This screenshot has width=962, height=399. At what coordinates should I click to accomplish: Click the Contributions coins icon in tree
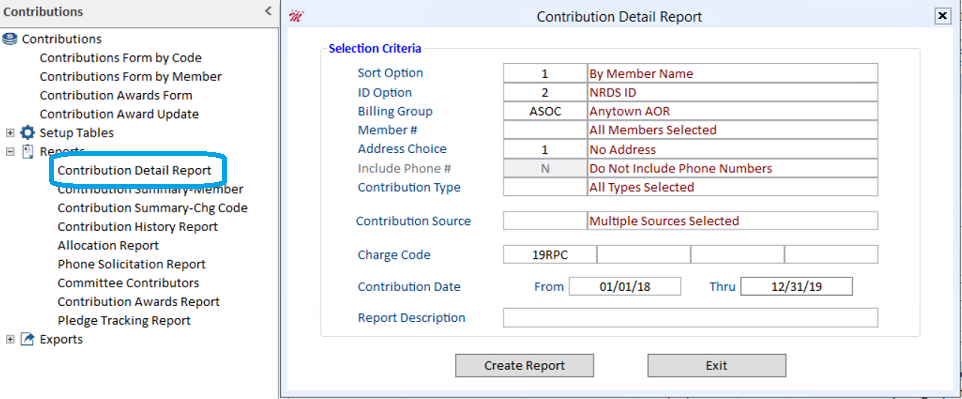tap(10, 39)
